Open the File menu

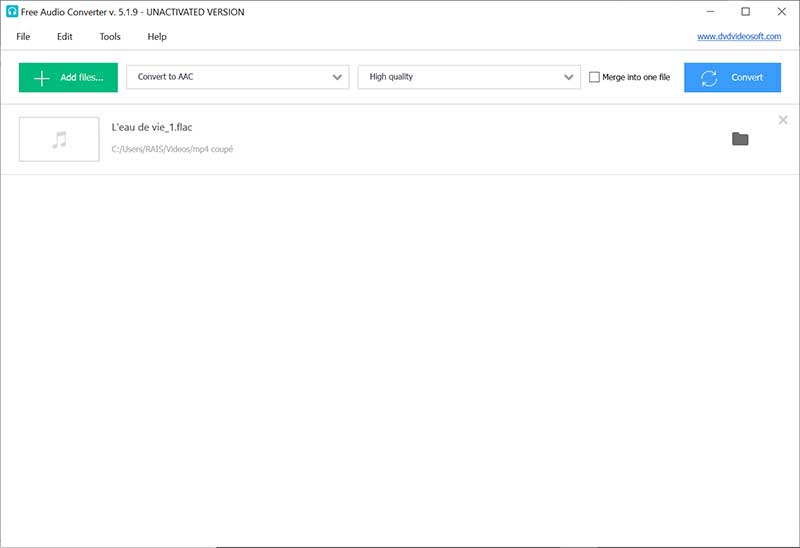click(23, 37)
